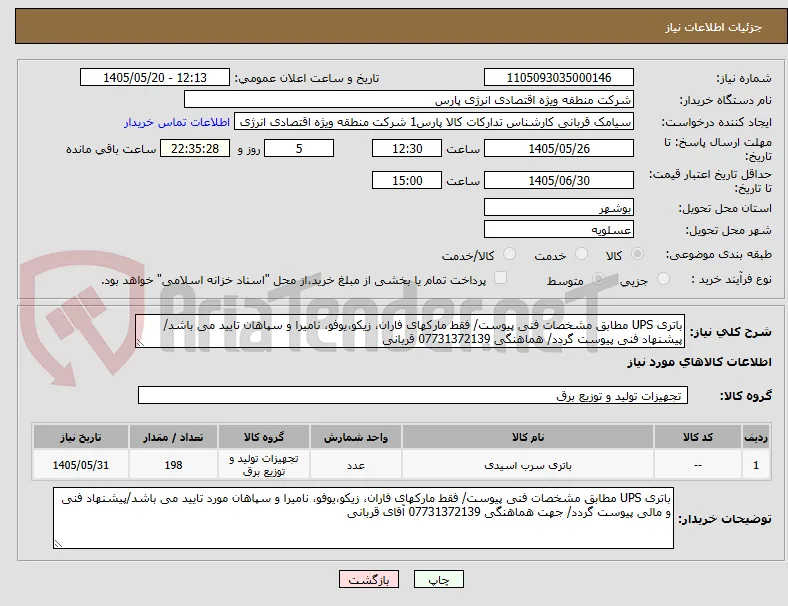Click the چاپ print button

439,579
